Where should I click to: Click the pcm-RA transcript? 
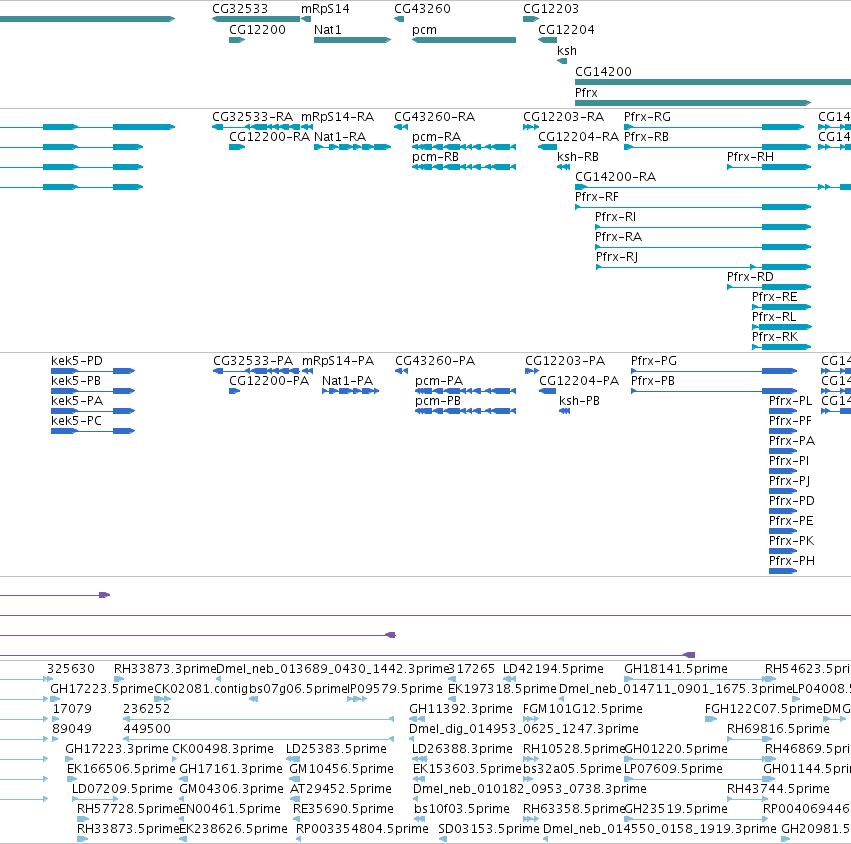464,147
